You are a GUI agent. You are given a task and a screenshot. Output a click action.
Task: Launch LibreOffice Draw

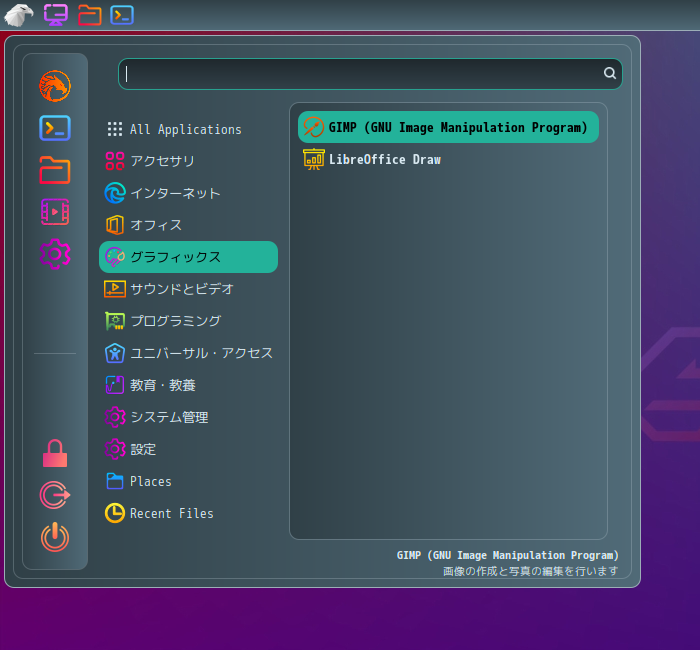[448, 159]
